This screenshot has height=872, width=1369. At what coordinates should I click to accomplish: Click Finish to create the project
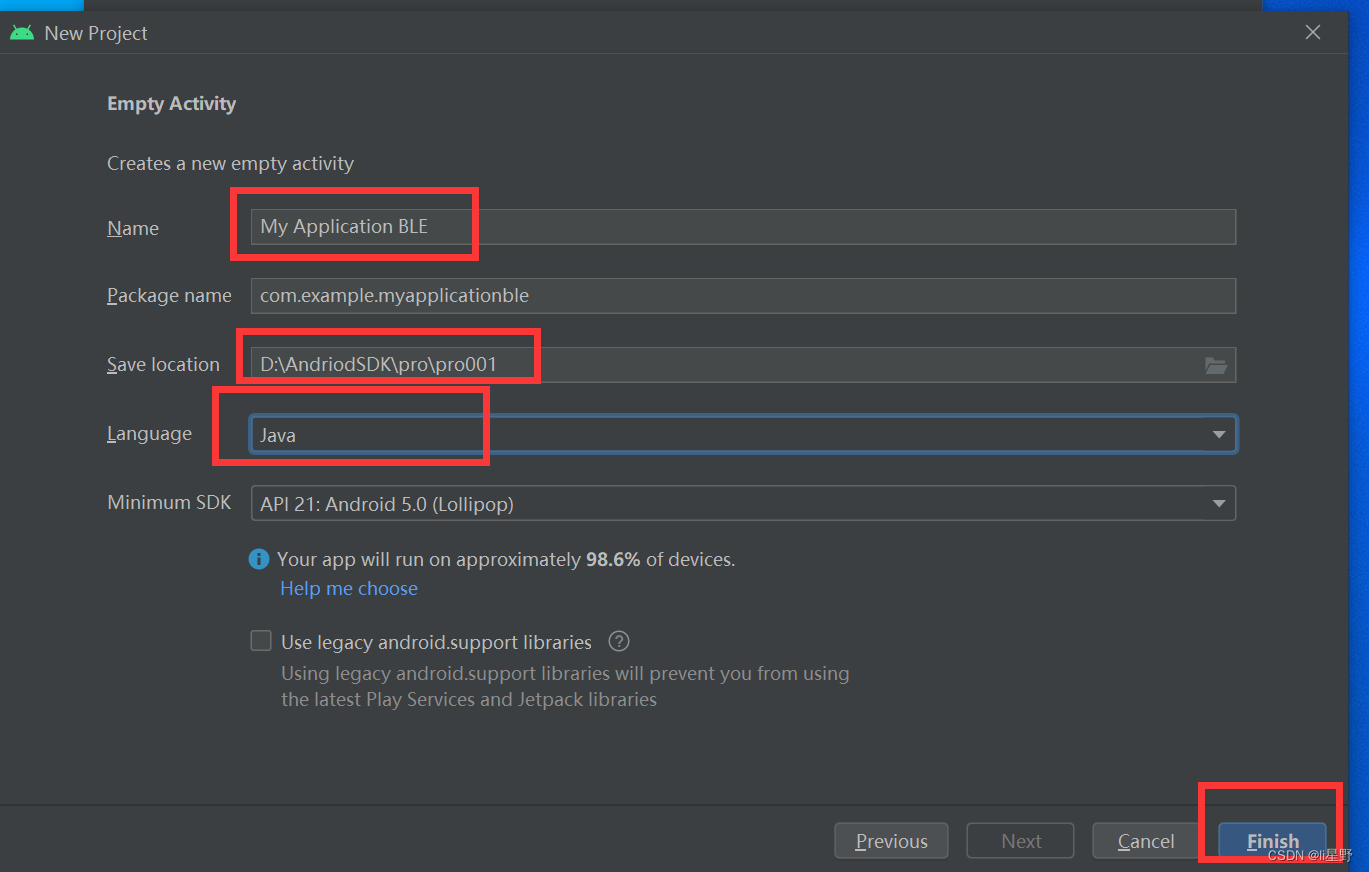pyautogui.click(x=1273, y=841)
